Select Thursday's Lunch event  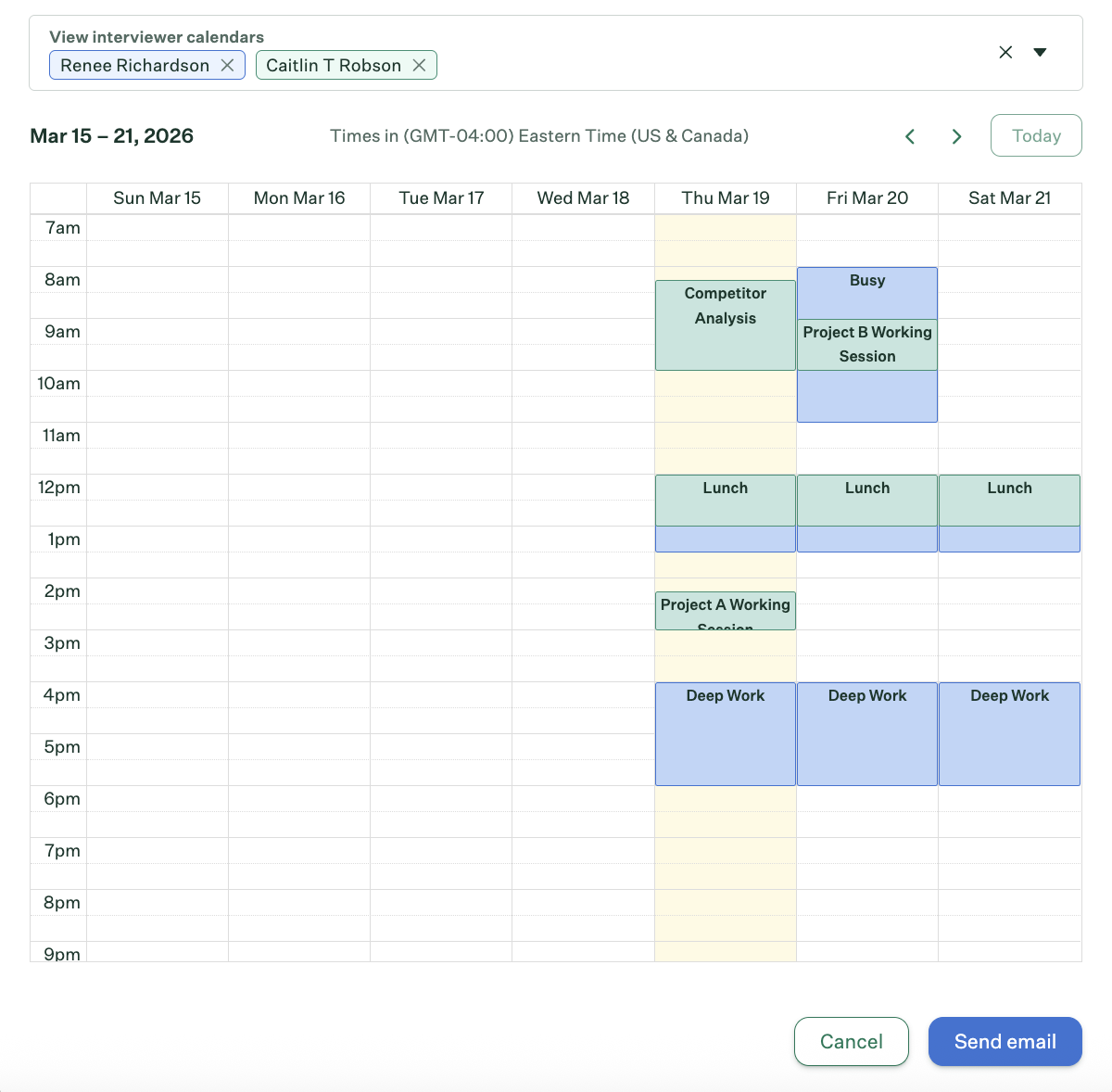coord(725,500)
